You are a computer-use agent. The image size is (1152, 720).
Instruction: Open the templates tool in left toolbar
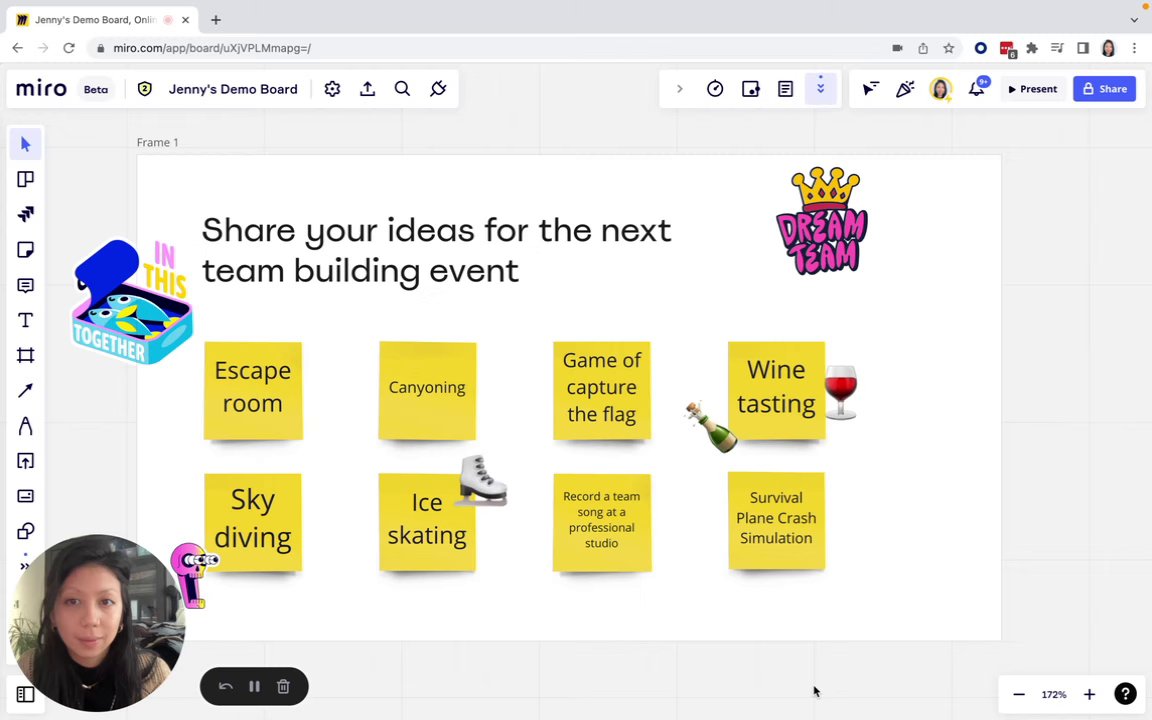(x=26, y=179)
